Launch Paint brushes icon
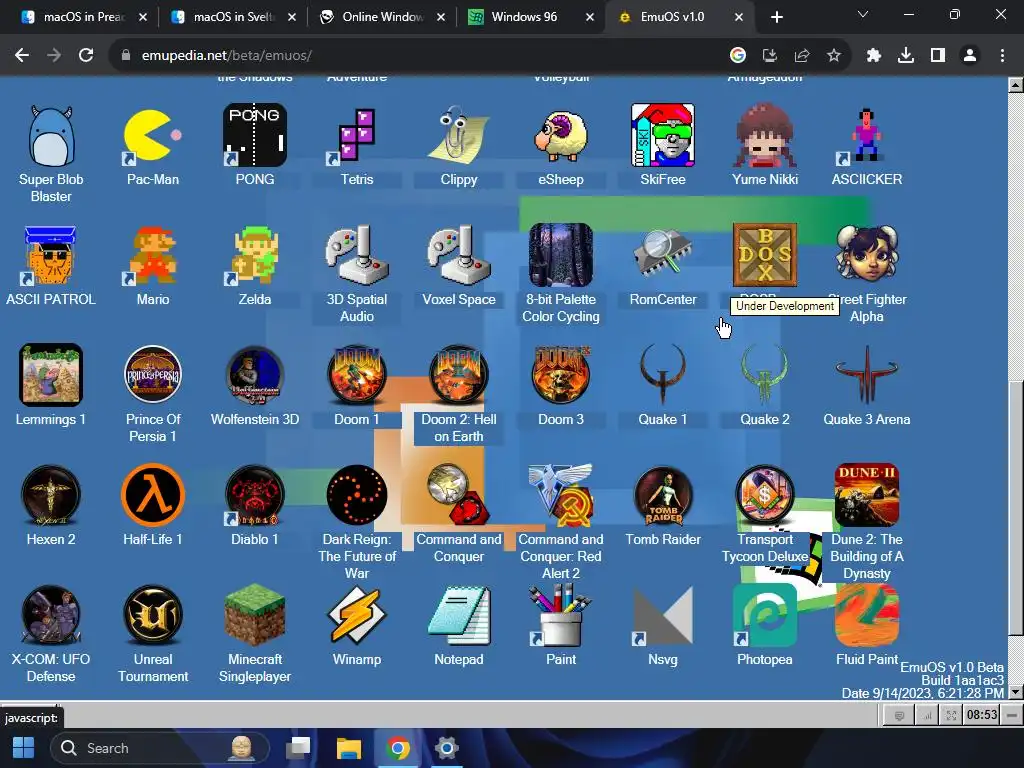 (560, 616)
